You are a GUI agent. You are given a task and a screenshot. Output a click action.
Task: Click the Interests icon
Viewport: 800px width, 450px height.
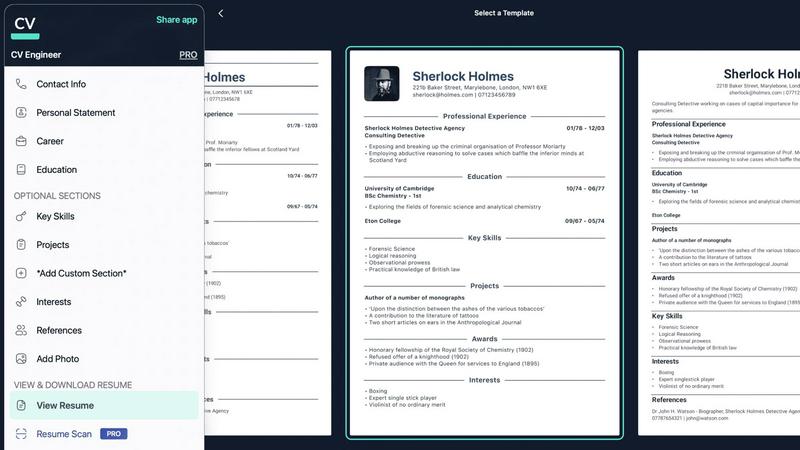coord(21,302)
